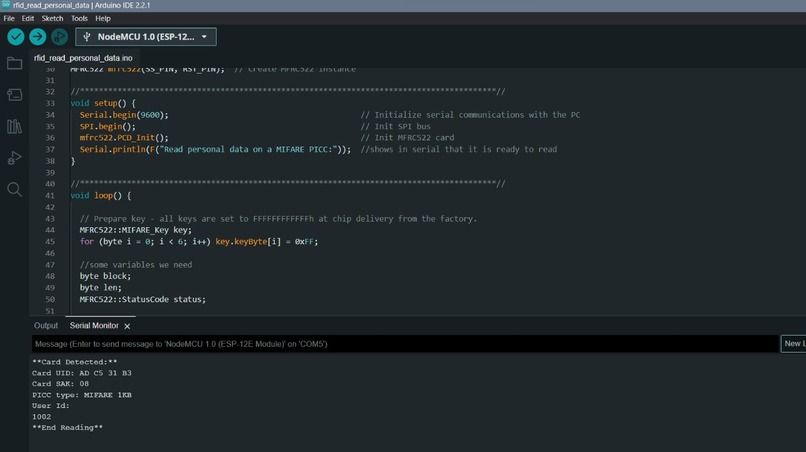Click line number 50 in gutter
This screenshot has height=452, width=806.
point(50,299)
